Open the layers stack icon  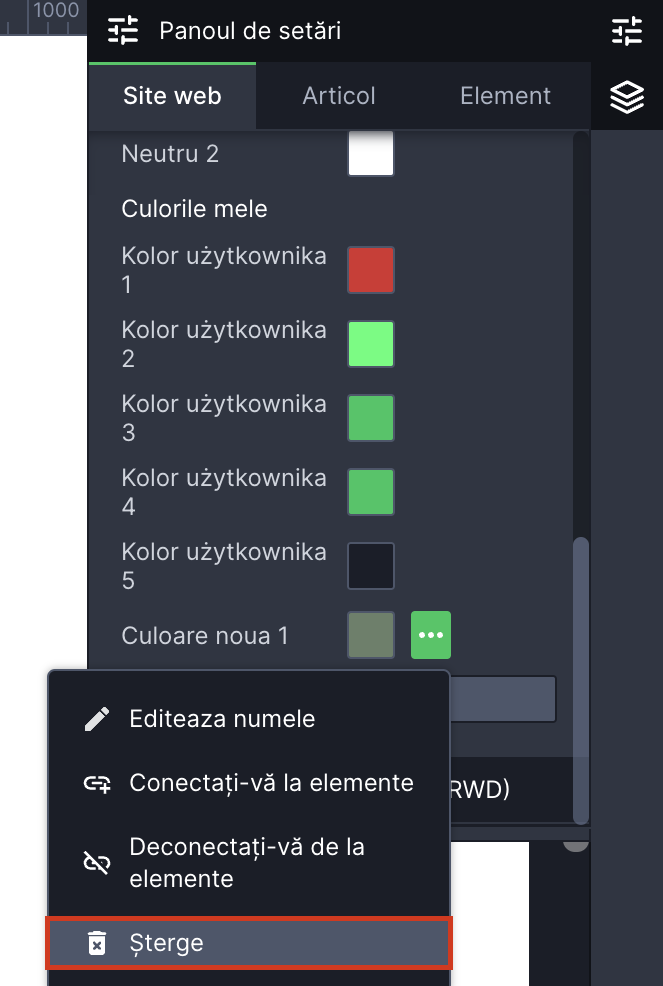pos(627,97)
